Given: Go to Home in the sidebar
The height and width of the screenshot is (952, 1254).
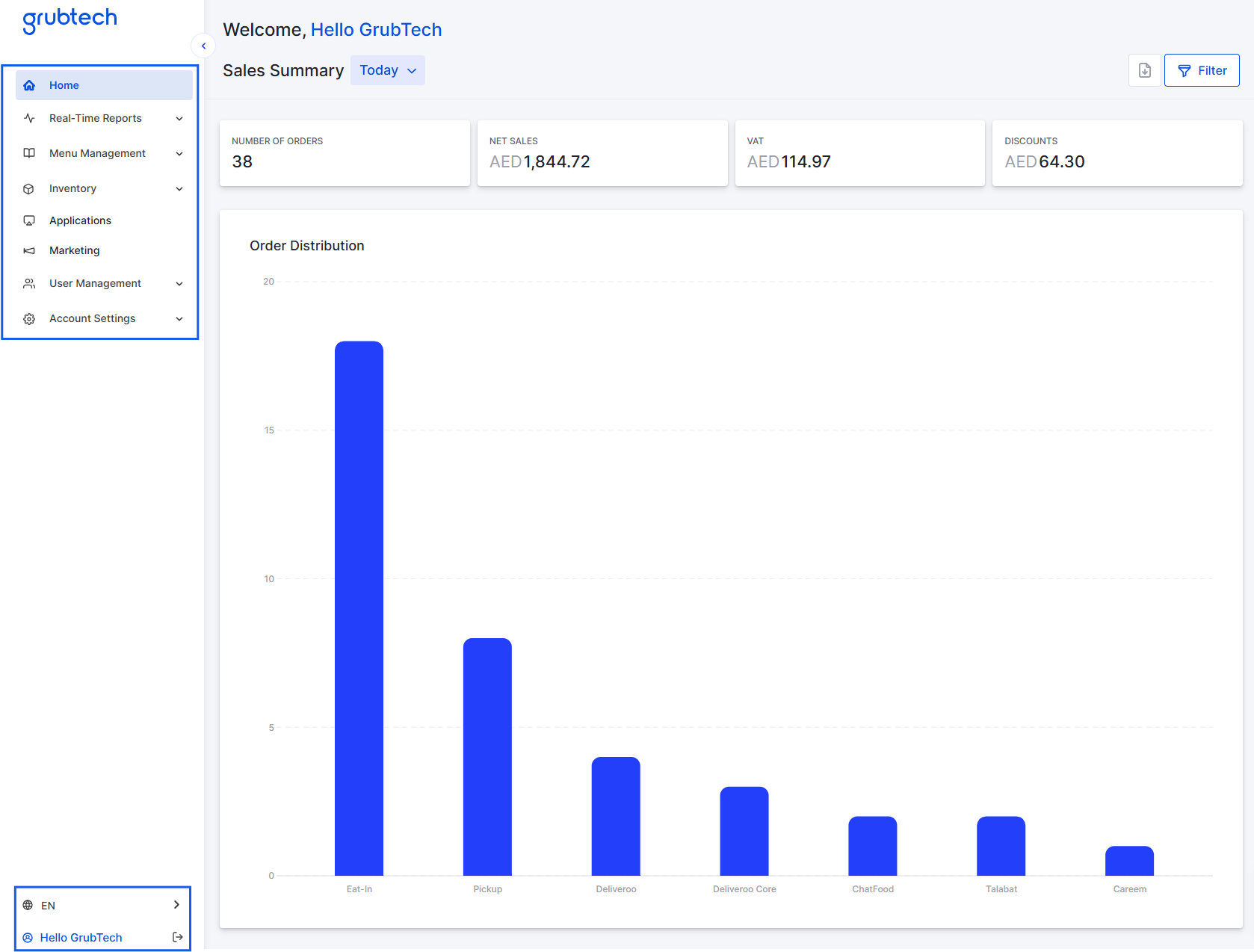Looking at the screenshot, I should point(64,85).
